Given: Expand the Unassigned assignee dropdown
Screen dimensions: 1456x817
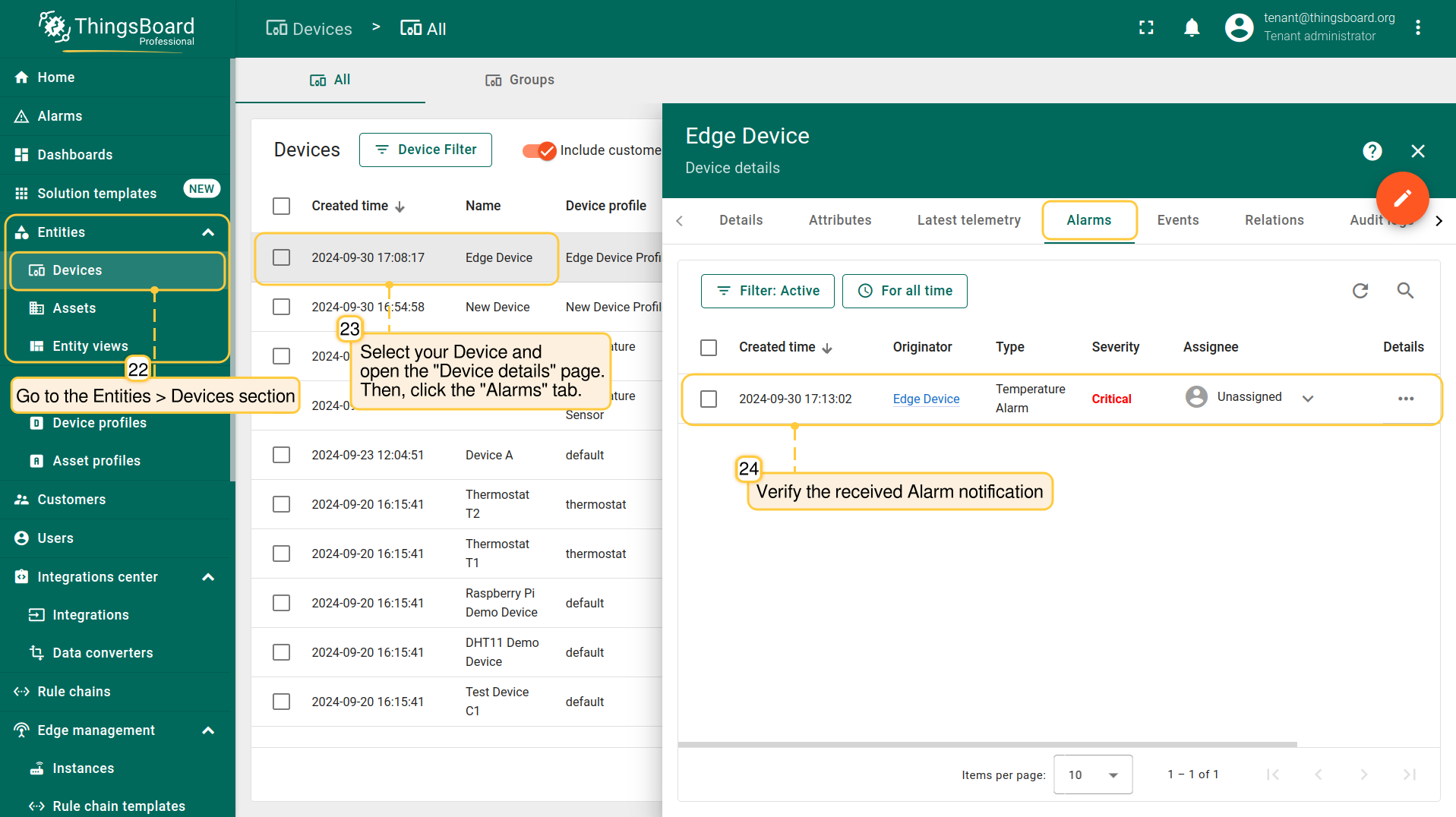Looking at the screenshot, I should pos(1308,399).
